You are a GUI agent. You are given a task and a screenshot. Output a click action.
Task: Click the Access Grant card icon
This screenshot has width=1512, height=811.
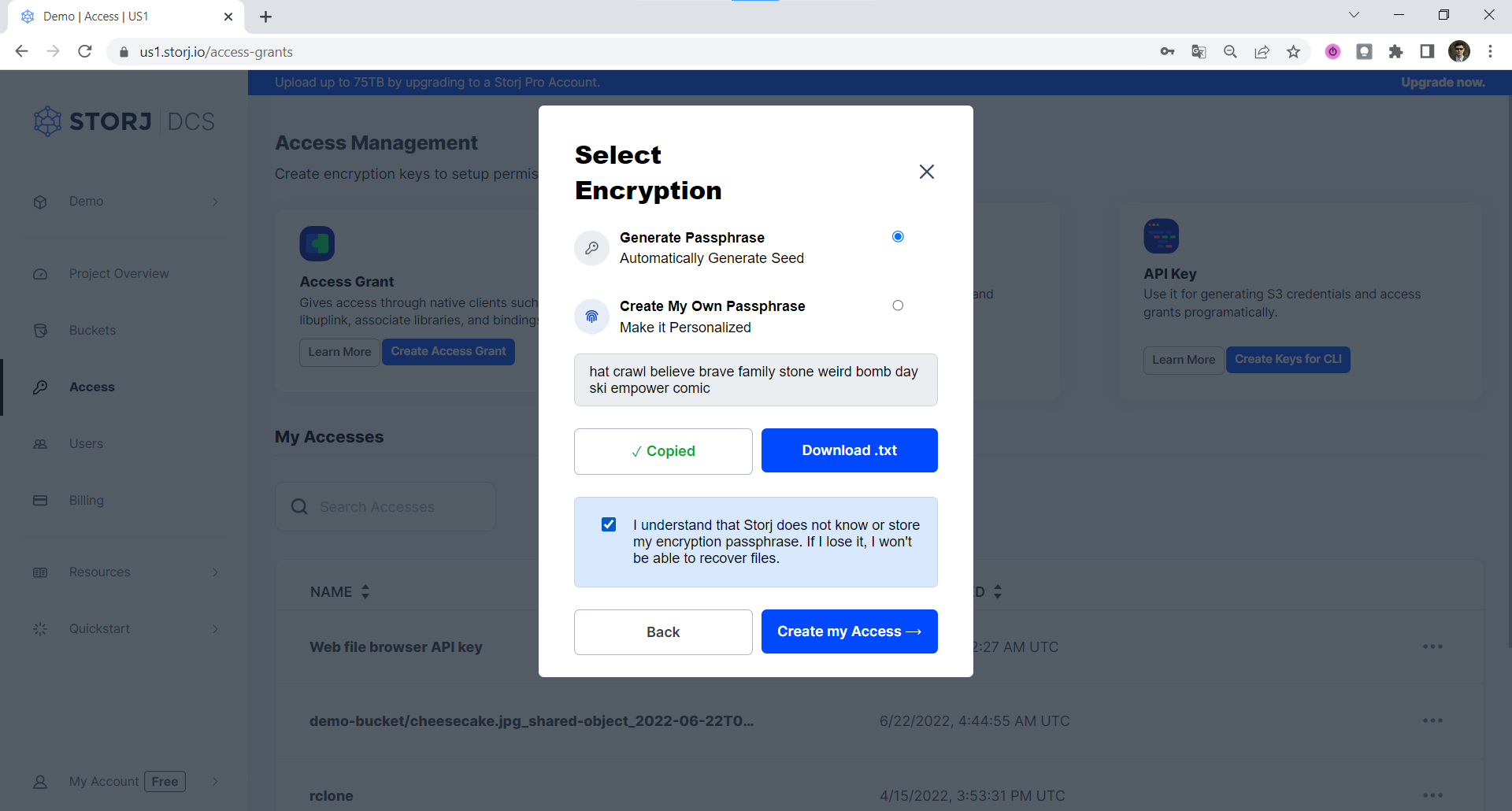(x=317, y=244)
